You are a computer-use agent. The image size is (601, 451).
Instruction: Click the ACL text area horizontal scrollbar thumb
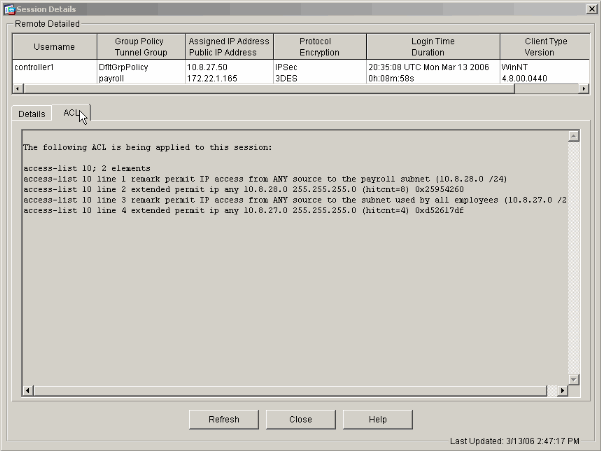(x=290, y=390)
